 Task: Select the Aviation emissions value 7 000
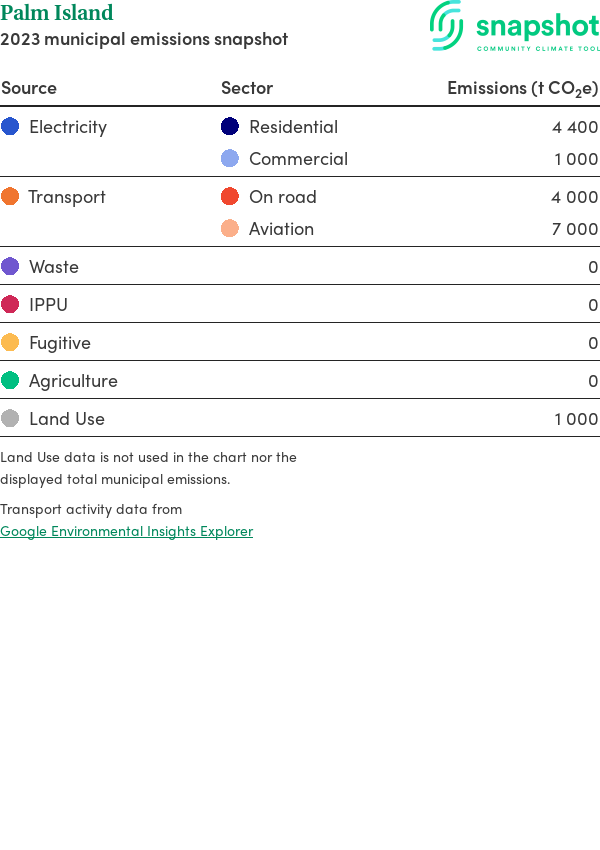click(575, 229)
